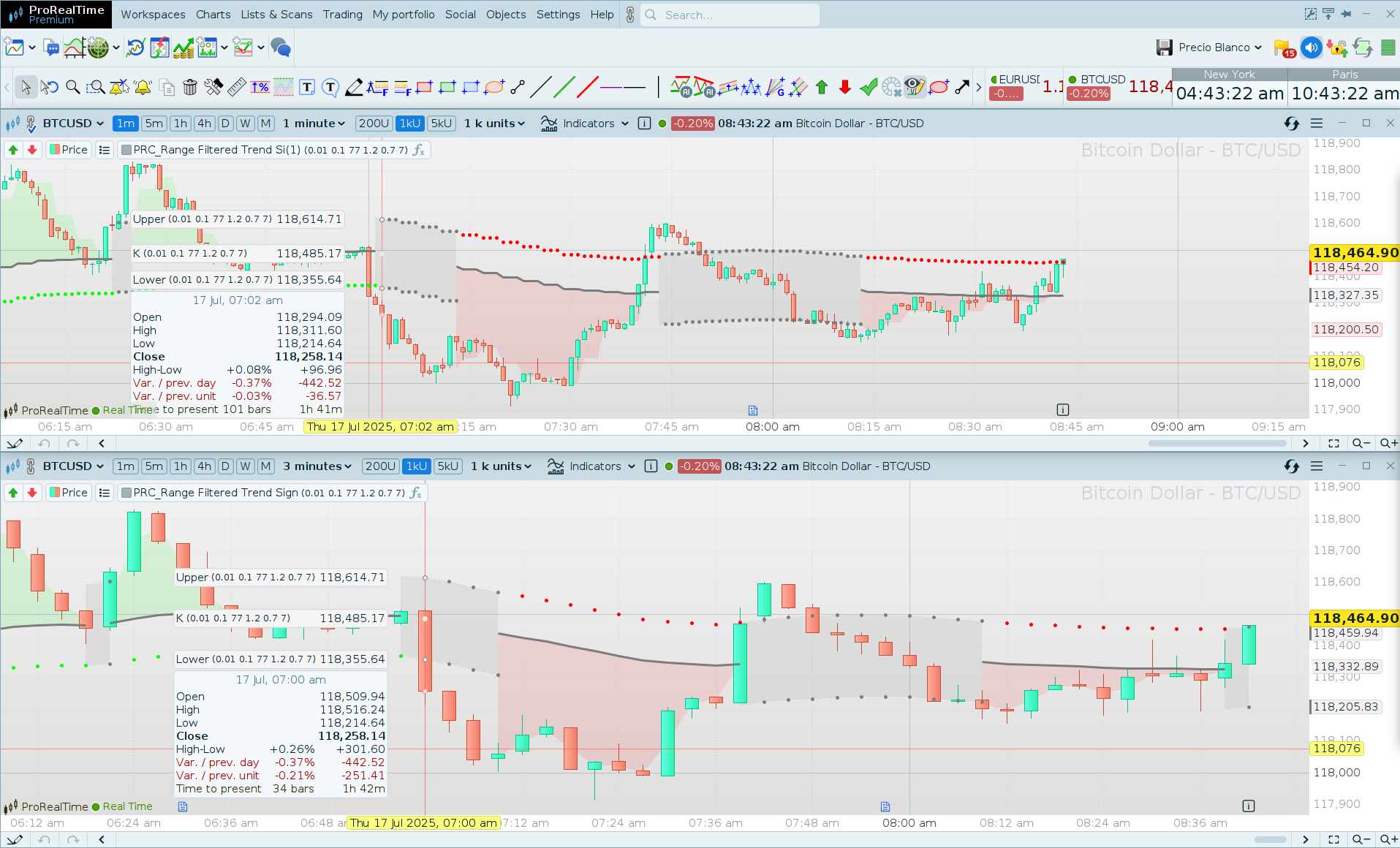Click the list button beside Price, top chart
This screenshot has height=848, width=1400.
[x=105, y=150]
